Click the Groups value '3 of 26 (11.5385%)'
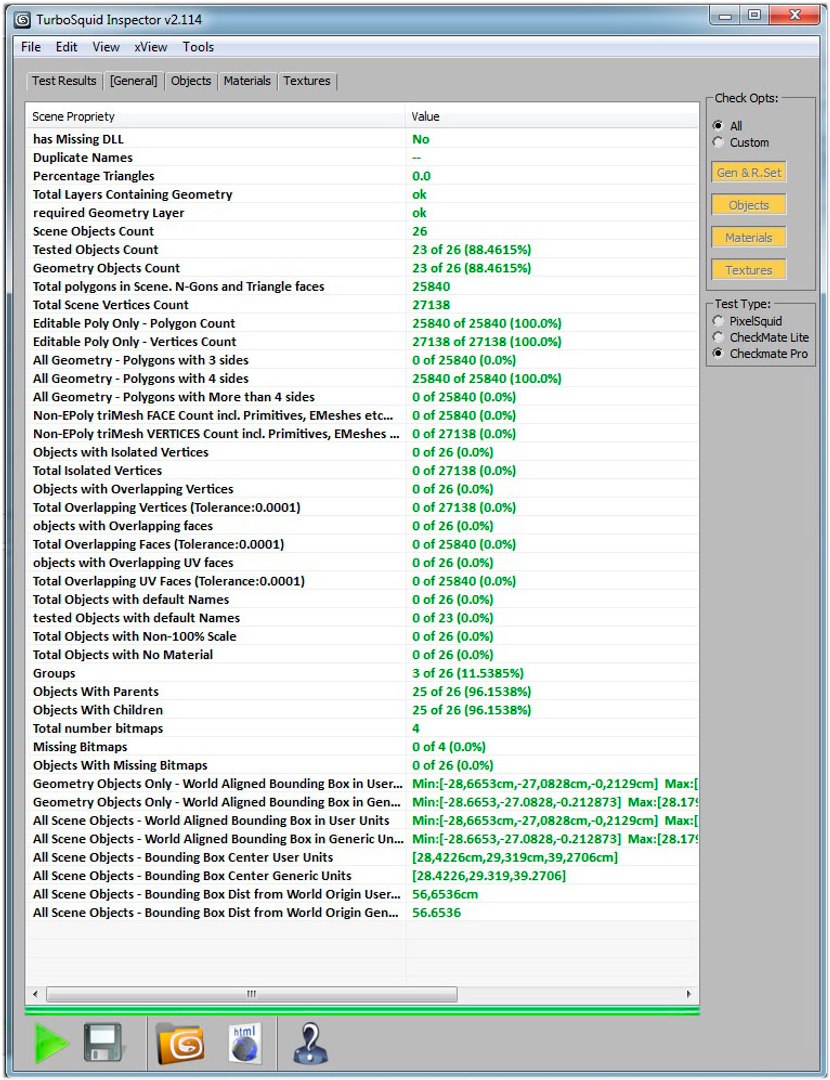The image size is (830, 1080). click(x=468, y=673)
